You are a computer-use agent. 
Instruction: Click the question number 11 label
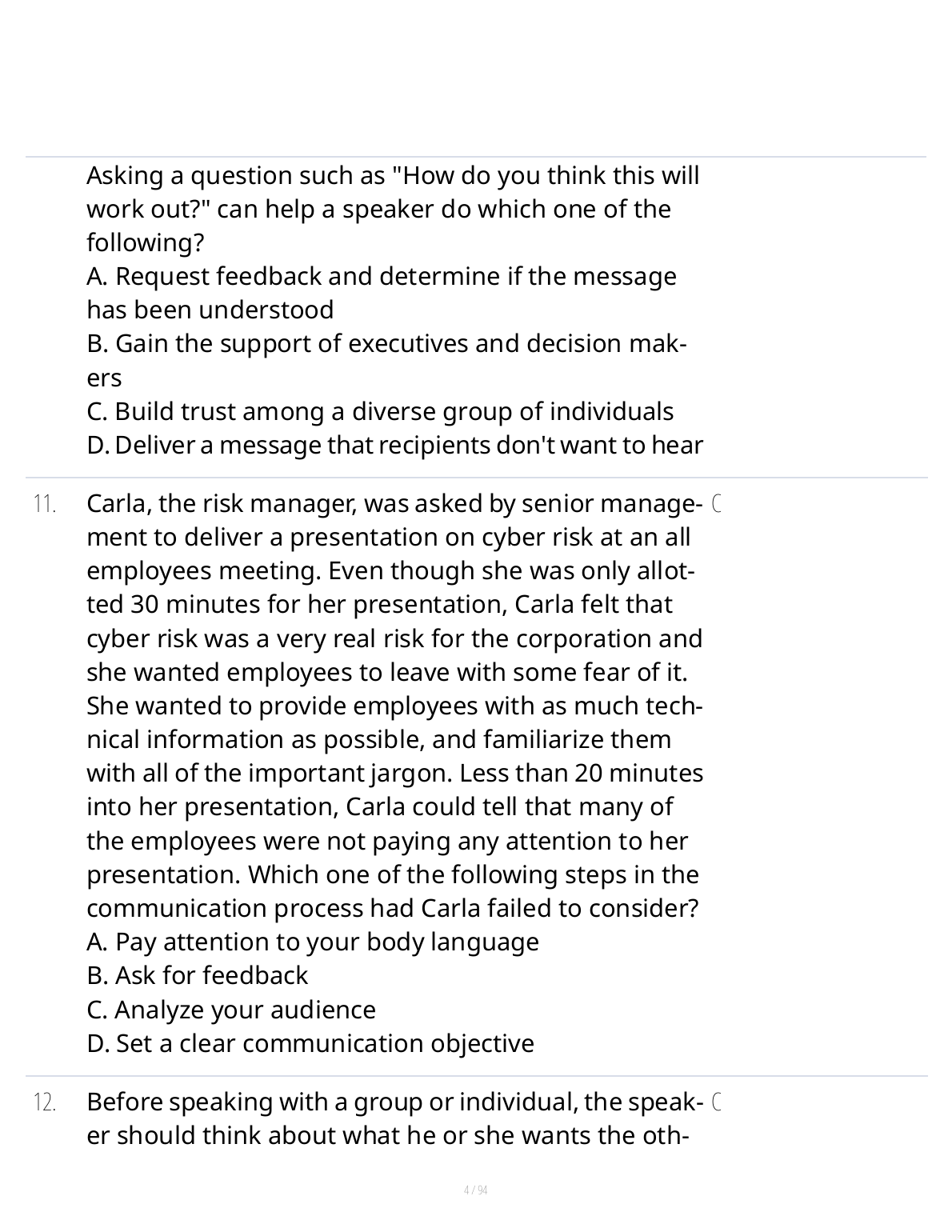(x=45, y=505)
